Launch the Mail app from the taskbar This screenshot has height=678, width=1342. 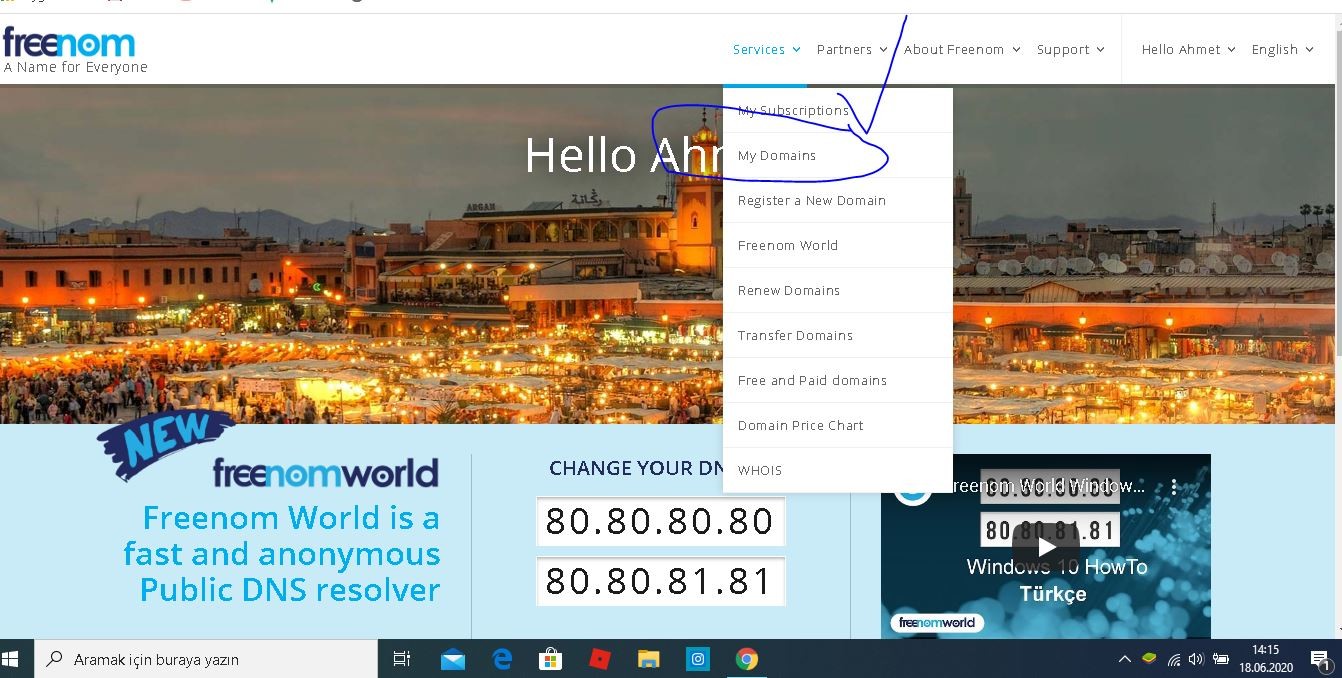[452, 659]
